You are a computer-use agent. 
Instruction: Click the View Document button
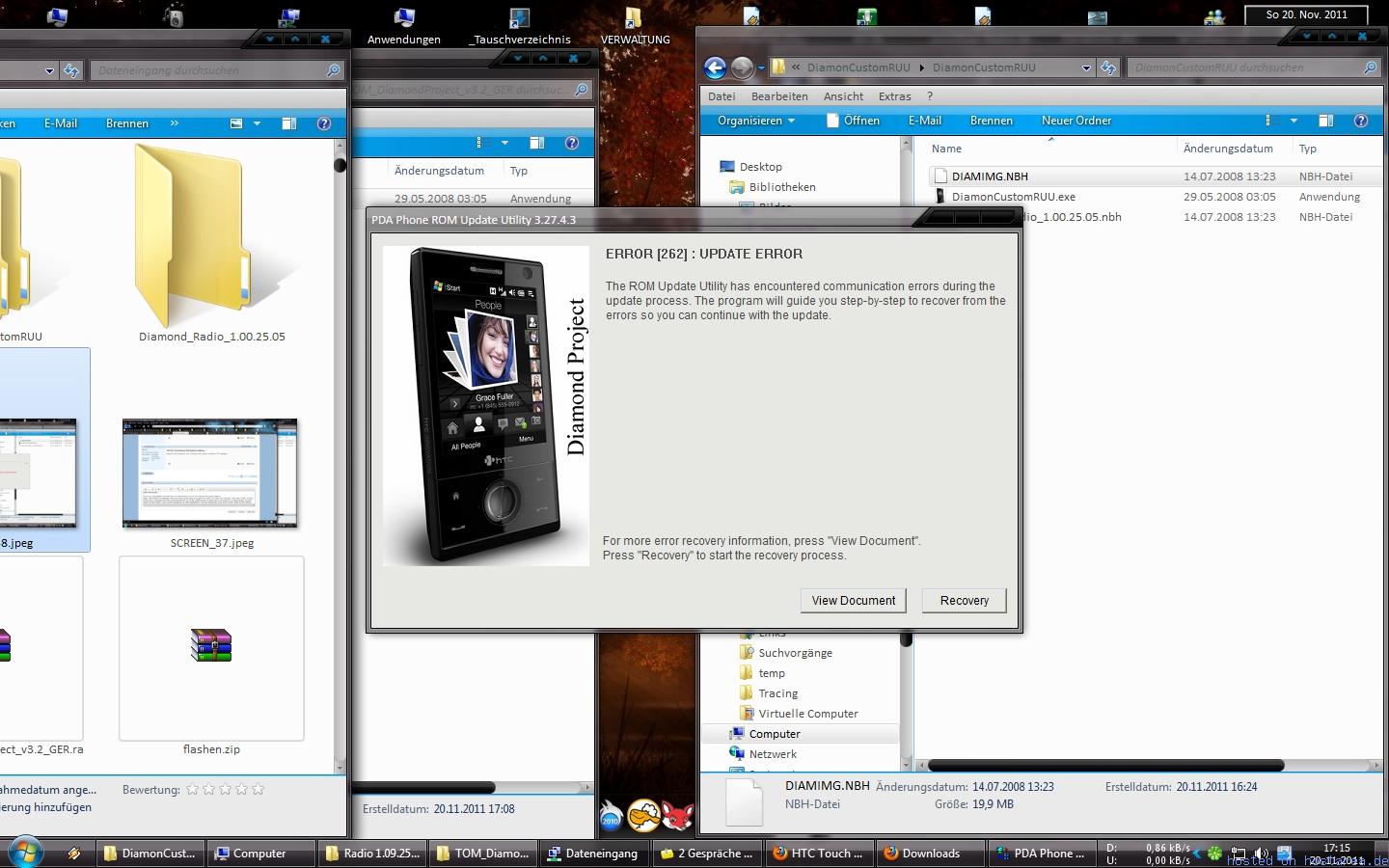pyautogui.click(x=854, y=600)
